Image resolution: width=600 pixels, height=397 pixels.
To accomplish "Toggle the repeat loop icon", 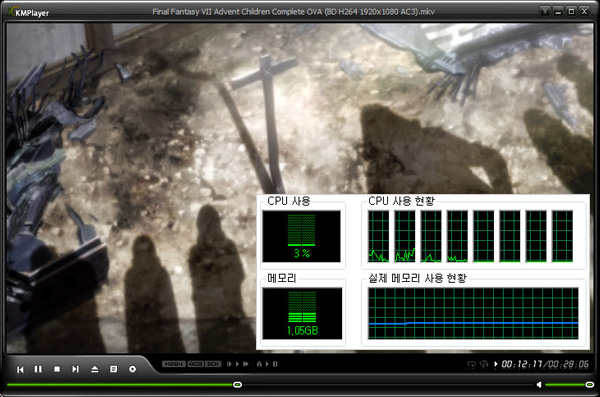I will click(471, 364).
